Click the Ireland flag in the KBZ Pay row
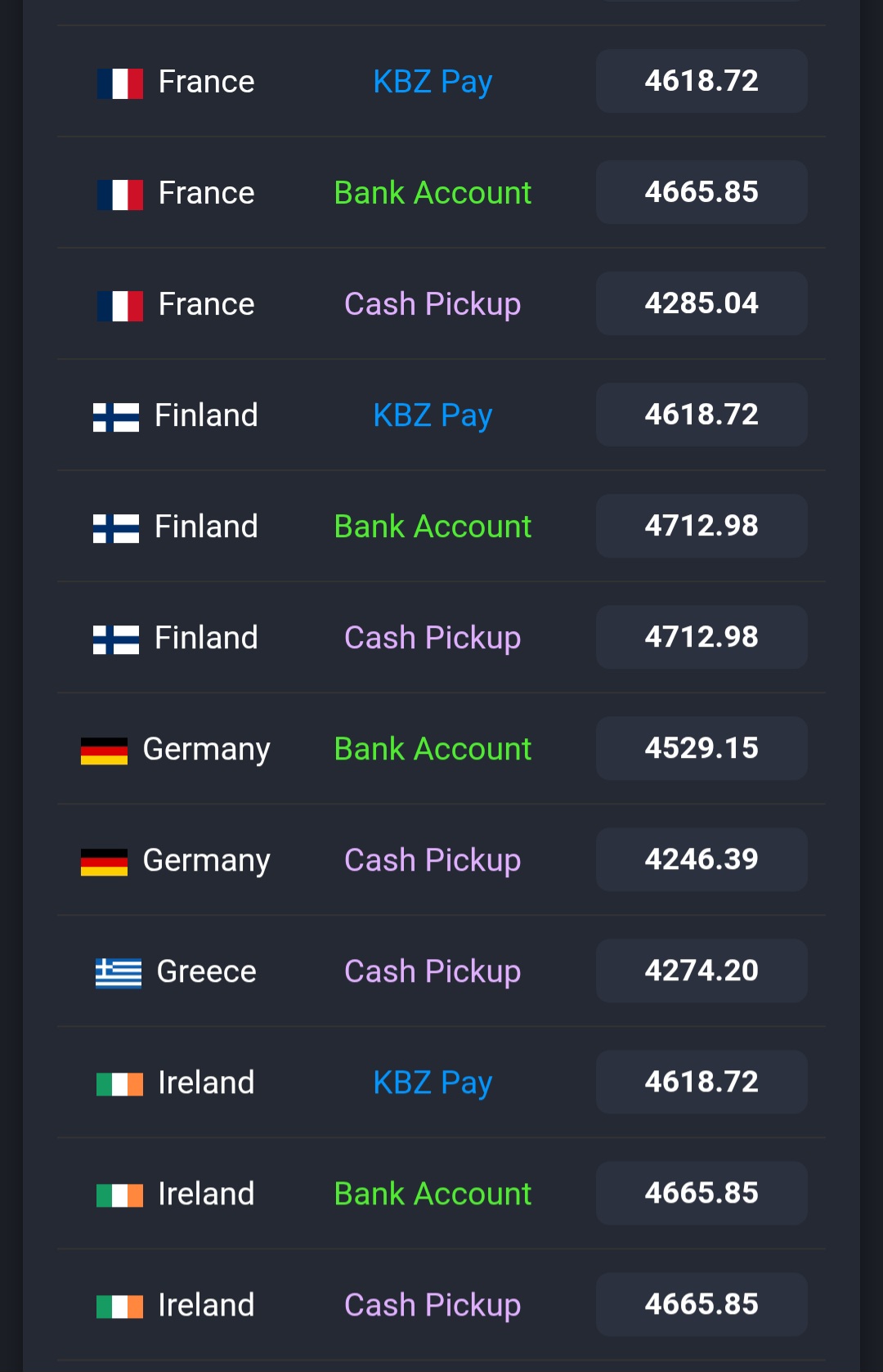The image size is (883, 1372). (x=119, y=1083)
